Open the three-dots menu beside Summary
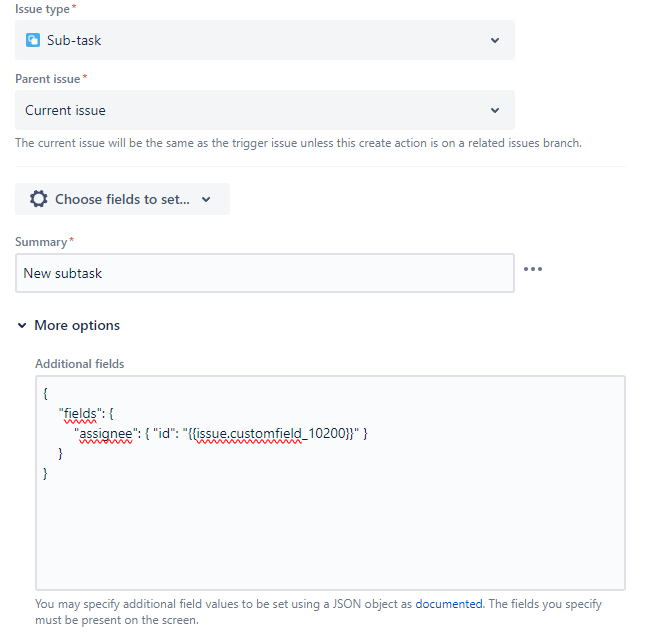Image resolution: width=645 pixels, height=642 pixels. click(x=533, y=269)
